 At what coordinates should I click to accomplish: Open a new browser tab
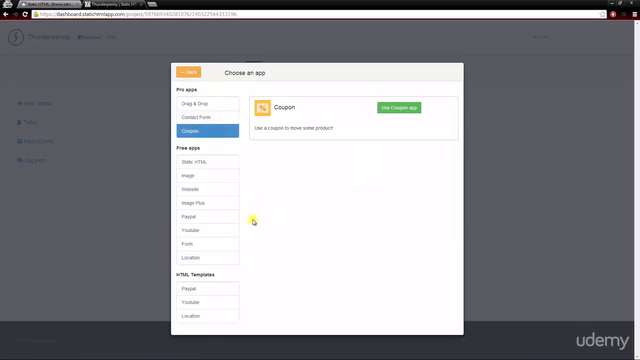click(x=152, y=4)
